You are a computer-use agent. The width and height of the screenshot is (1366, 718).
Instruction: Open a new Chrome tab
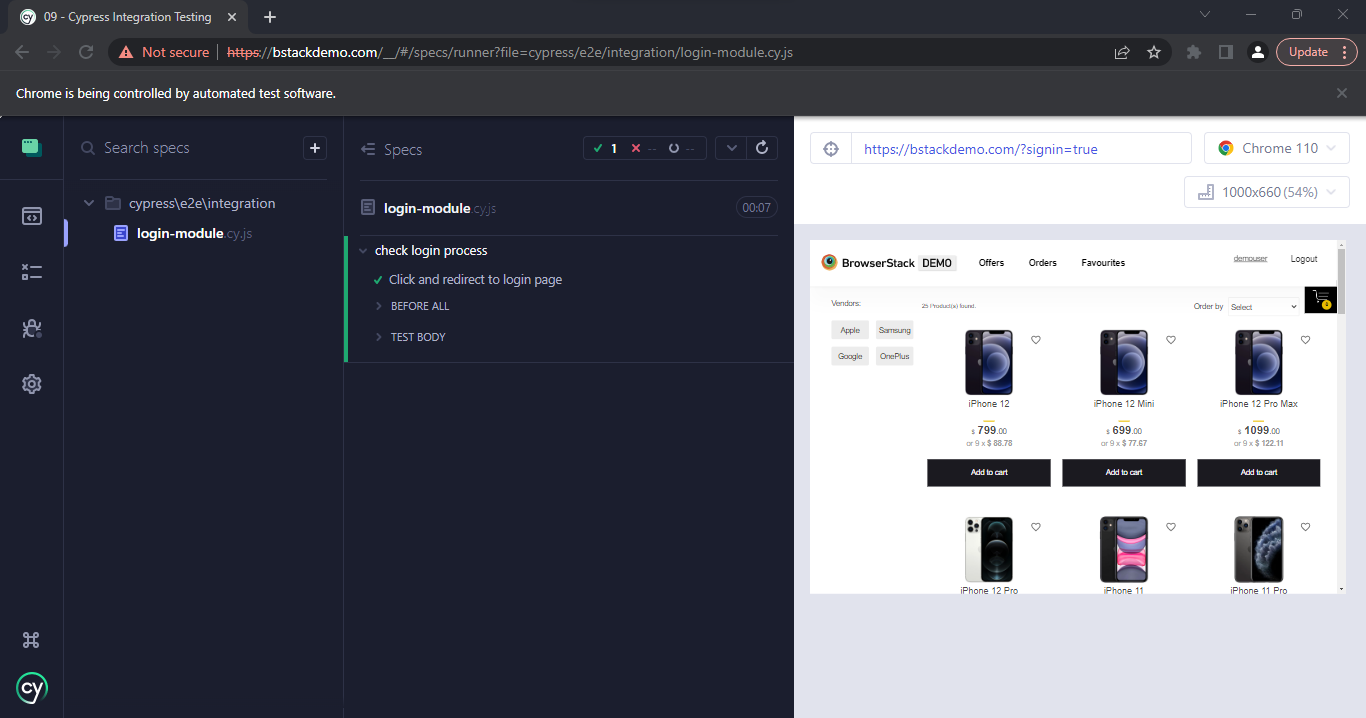click(270, 17)
